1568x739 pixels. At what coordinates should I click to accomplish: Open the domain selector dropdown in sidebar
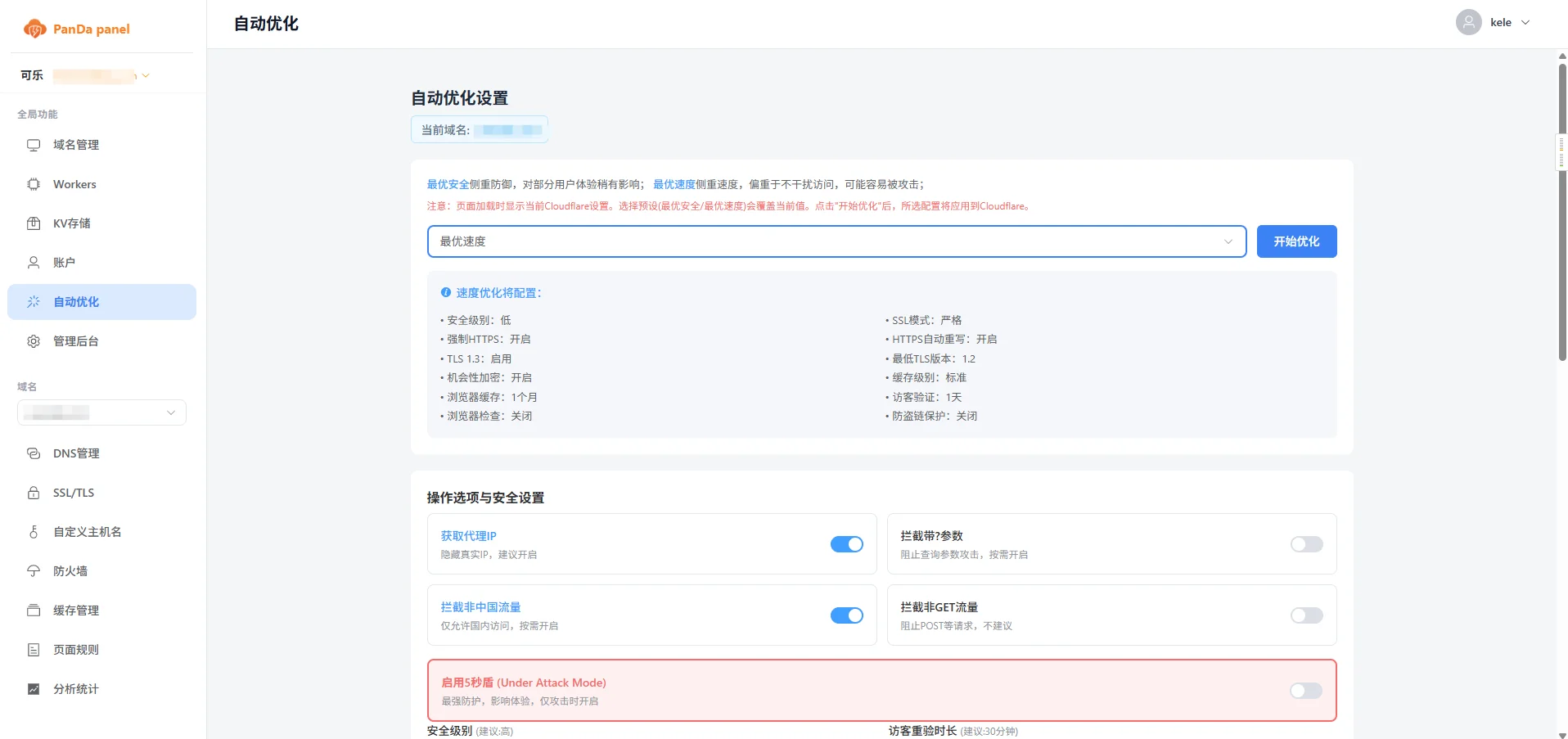(x=101, y=412)
